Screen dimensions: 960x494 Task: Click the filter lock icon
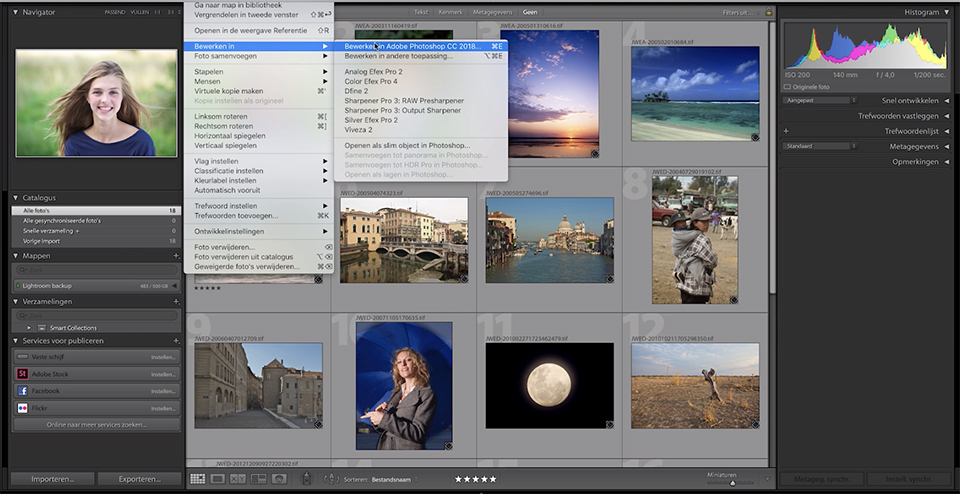click(768, 12)
